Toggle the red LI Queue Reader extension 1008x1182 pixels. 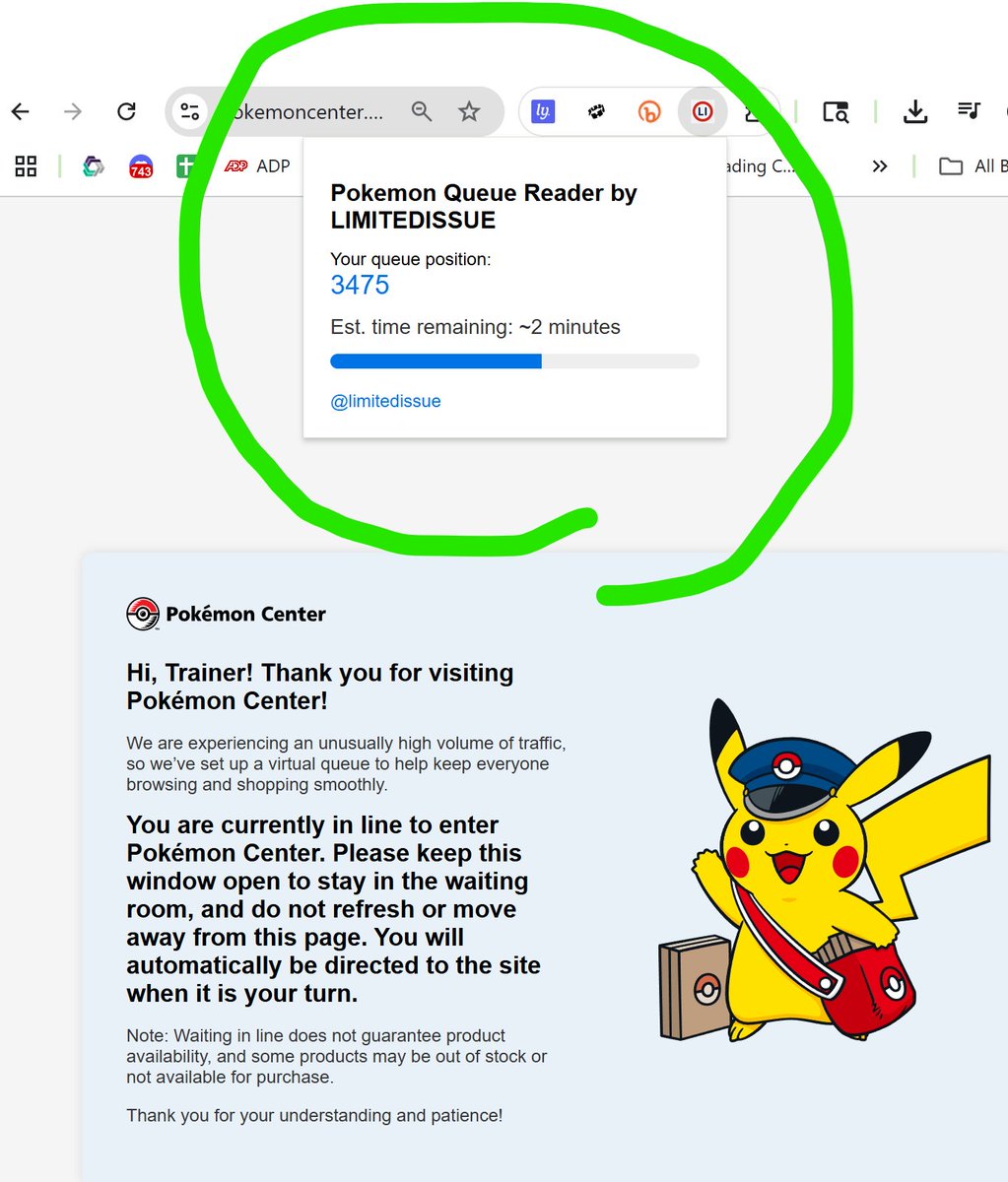[x=703, y=111]
